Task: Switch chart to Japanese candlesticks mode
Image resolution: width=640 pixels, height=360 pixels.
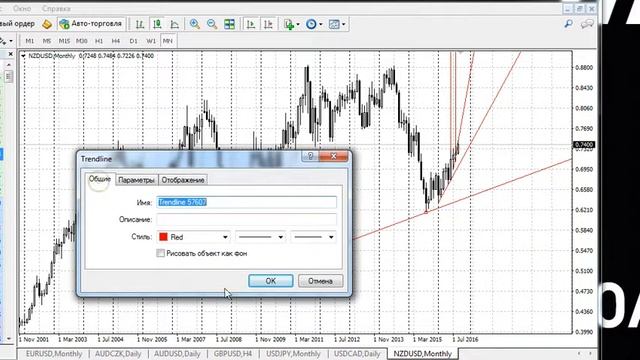Action: coord(158,24)
